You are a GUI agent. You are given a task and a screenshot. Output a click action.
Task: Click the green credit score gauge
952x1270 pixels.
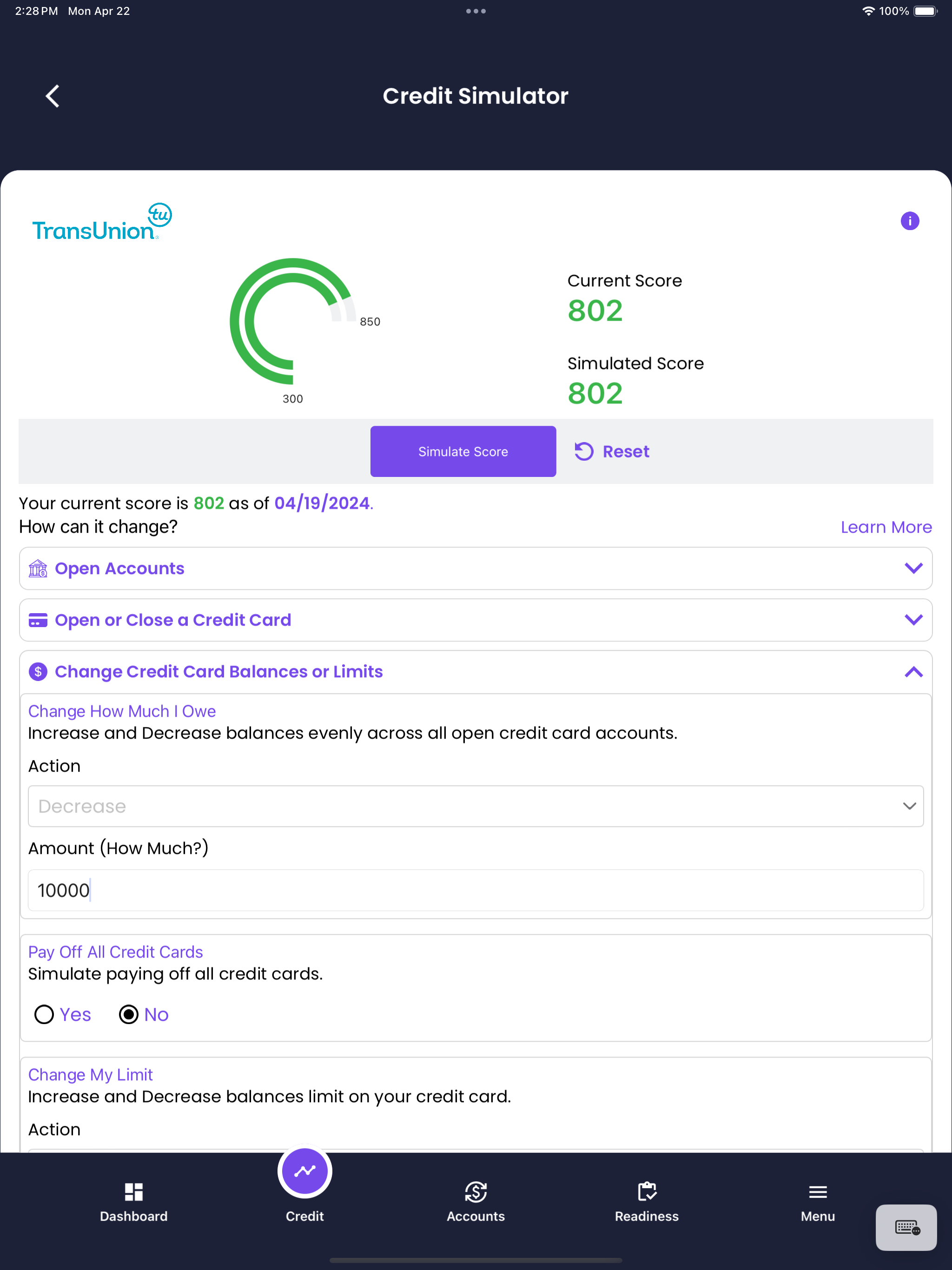(x=293, y=322)
